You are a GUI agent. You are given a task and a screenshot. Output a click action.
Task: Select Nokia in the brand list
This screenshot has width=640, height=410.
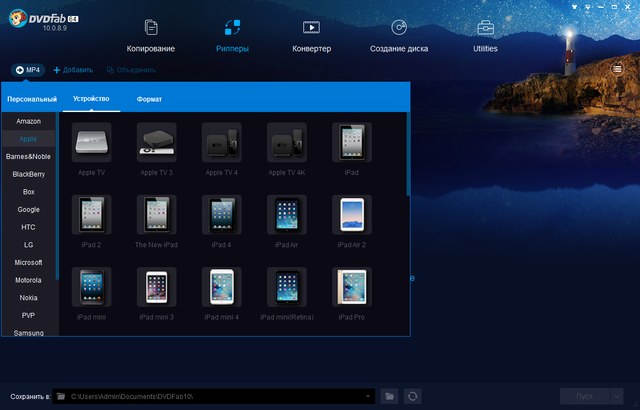(29, 298)
